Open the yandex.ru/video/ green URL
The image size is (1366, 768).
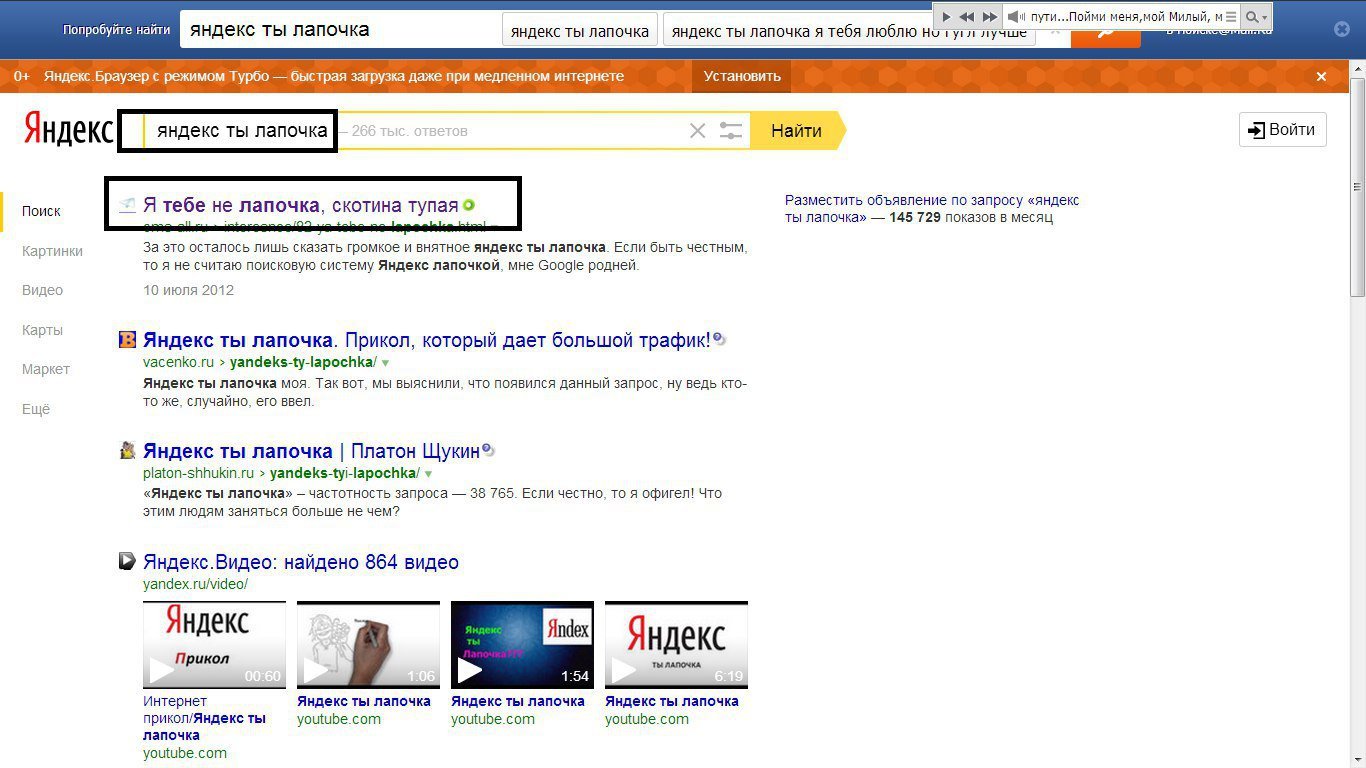click(195, 584)
